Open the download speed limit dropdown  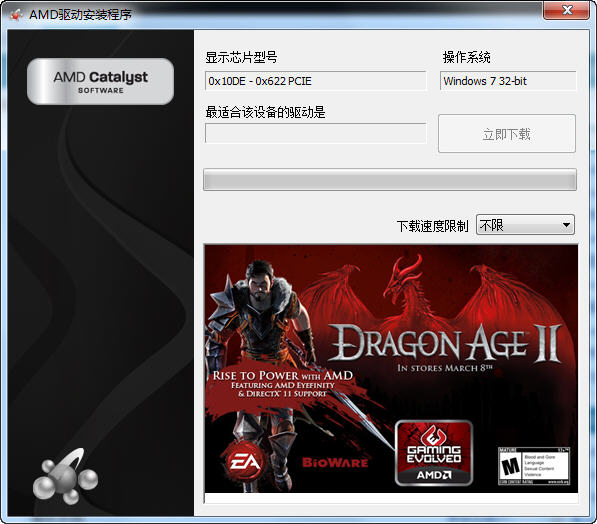click(525, 225)
